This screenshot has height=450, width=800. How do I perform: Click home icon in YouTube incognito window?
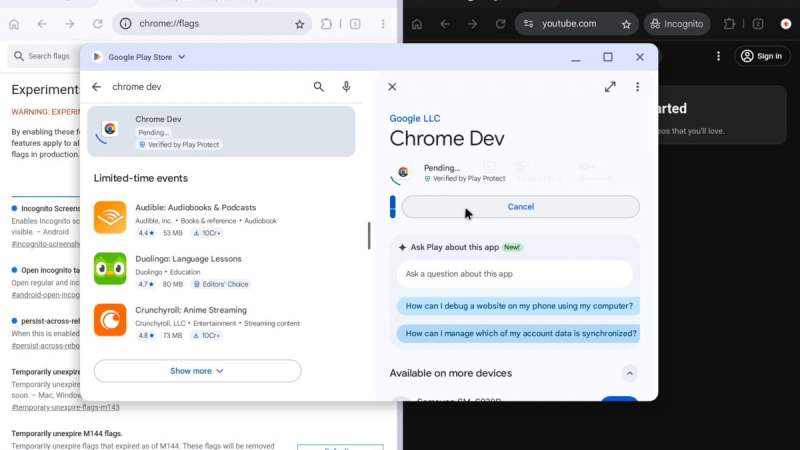417,24
